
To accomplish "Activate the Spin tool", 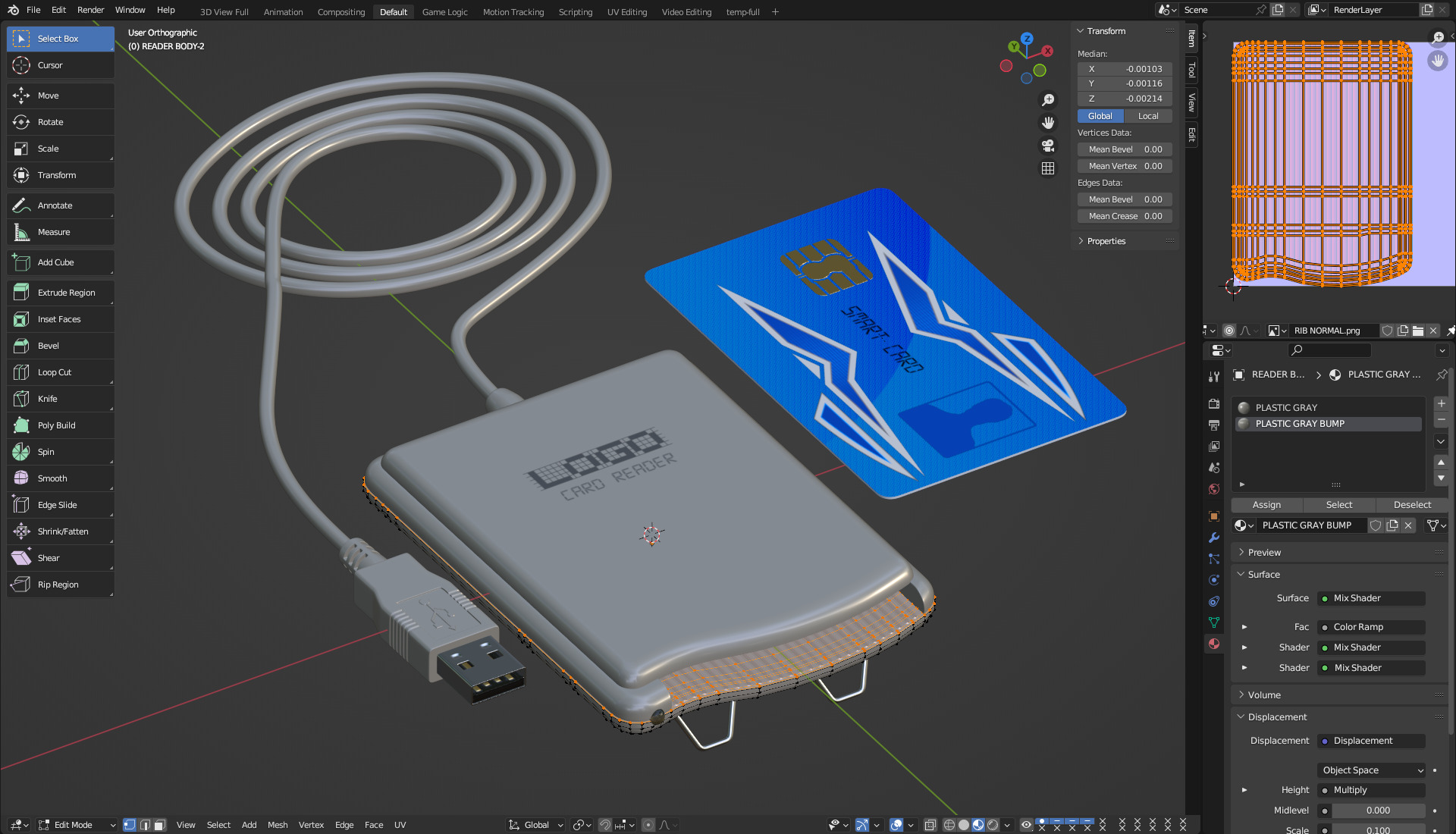I will tap(61, 452).
